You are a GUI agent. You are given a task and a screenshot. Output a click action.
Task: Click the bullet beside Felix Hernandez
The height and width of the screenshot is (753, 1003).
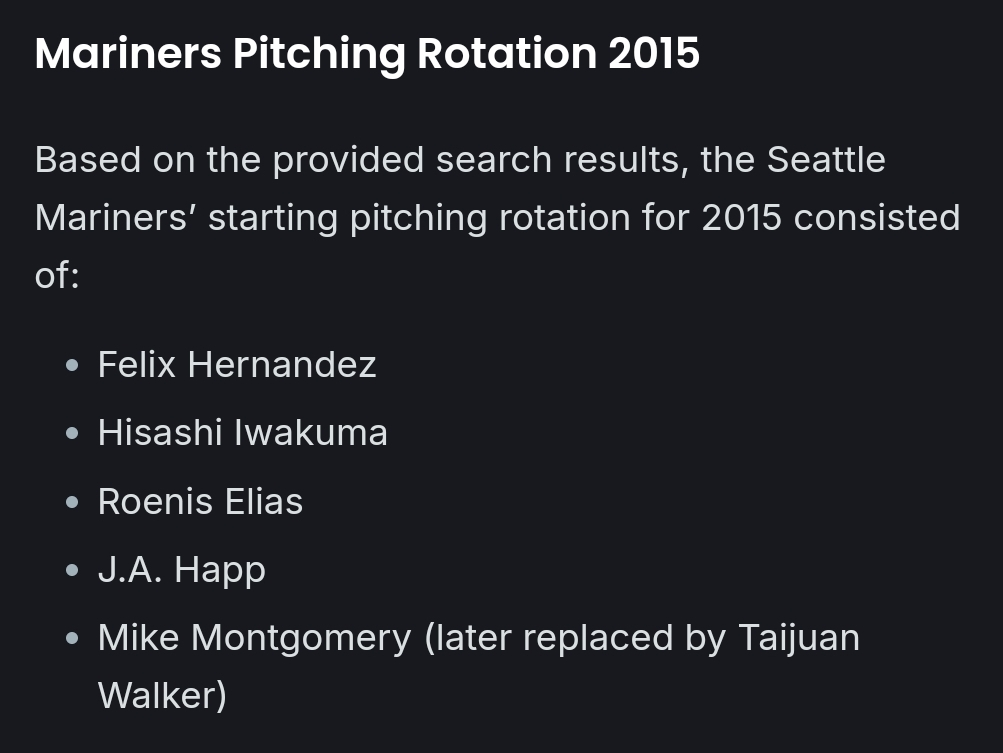(x=72, y=365)
